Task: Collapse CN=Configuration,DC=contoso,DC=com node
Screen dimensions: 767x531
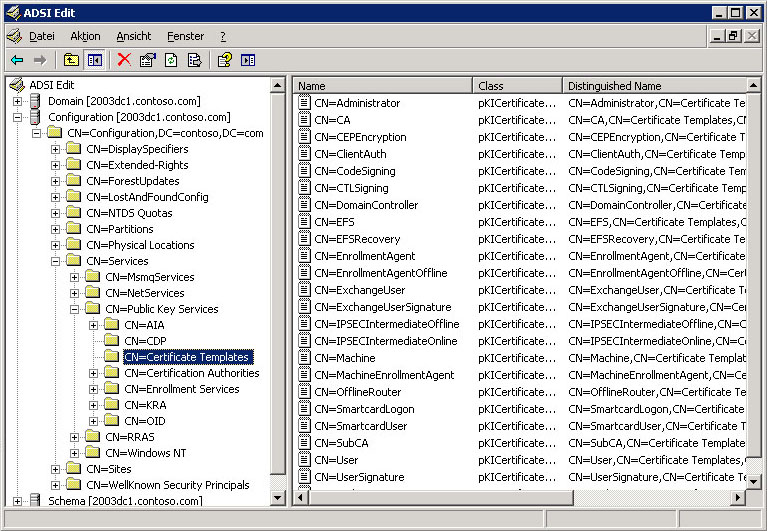Action: [x=36, y=133]
